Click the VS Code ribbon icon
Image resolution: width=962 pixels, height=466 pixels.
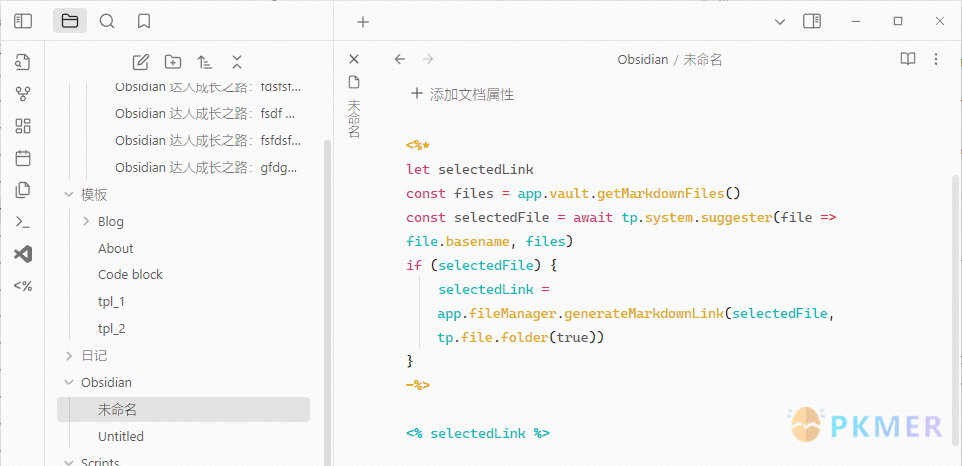[23, 254]
